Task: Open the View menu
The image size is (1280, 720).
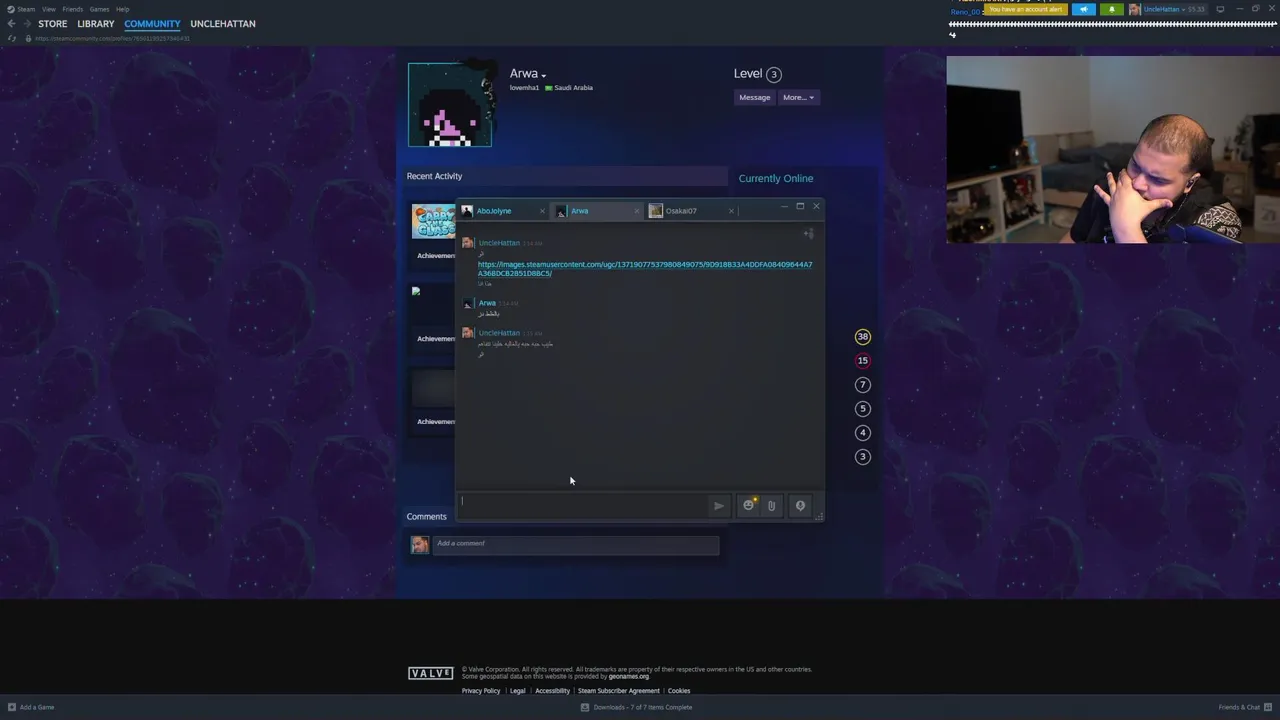Action: click(x=49, y=9)
